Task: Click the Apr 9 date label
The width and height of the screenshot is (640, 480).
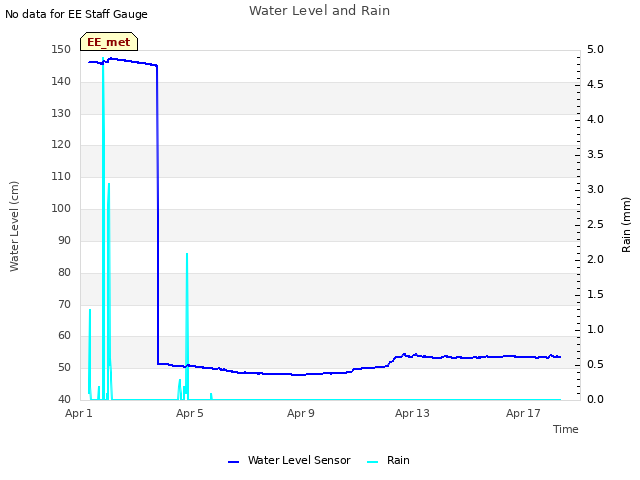Action: [x=301, y=413]
